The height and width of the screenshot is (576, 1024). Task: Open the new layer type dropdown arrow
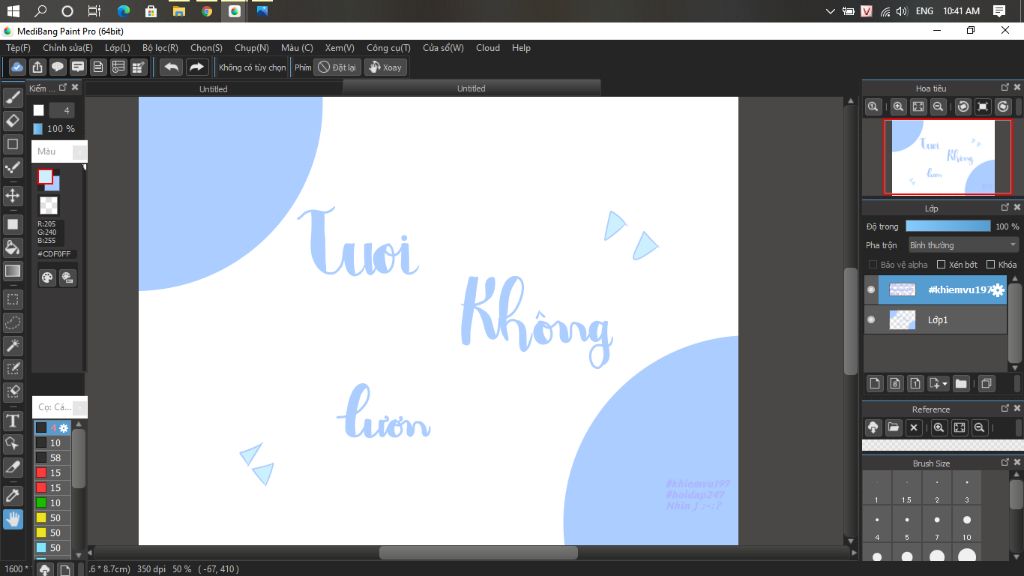pos(944,384)
